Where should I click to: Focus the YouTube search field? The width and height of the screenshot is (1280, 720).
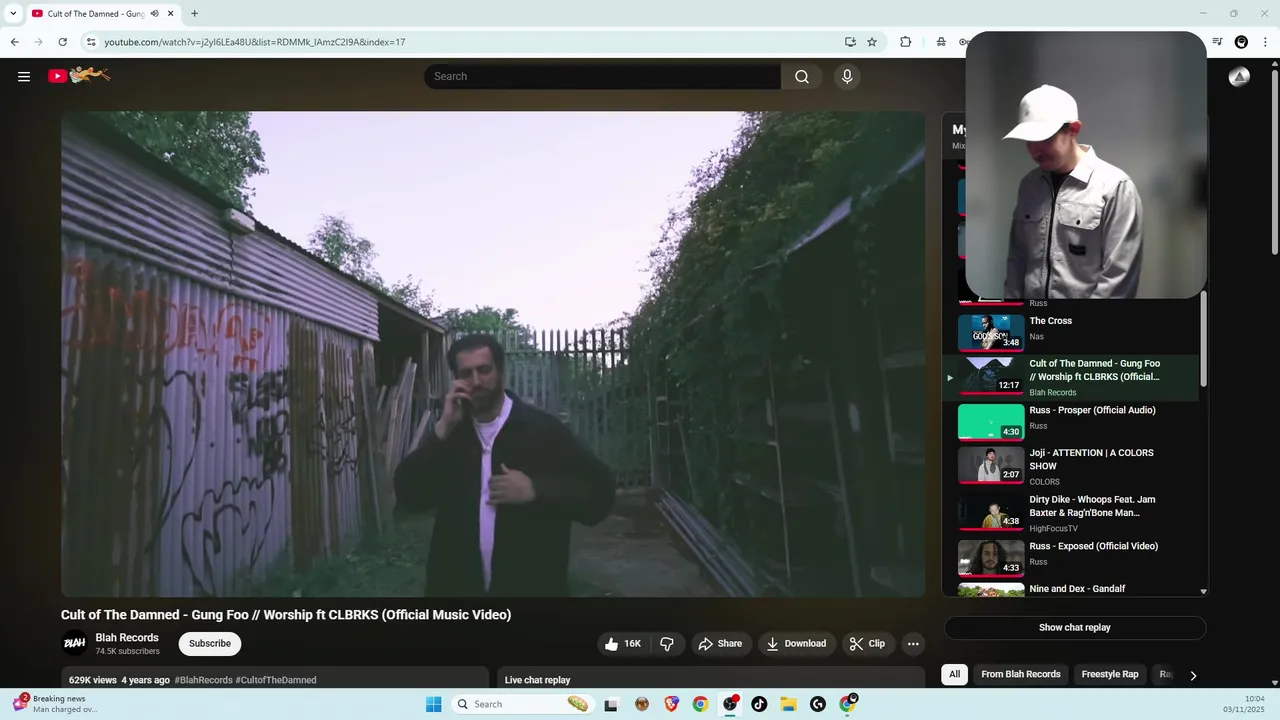603,76
